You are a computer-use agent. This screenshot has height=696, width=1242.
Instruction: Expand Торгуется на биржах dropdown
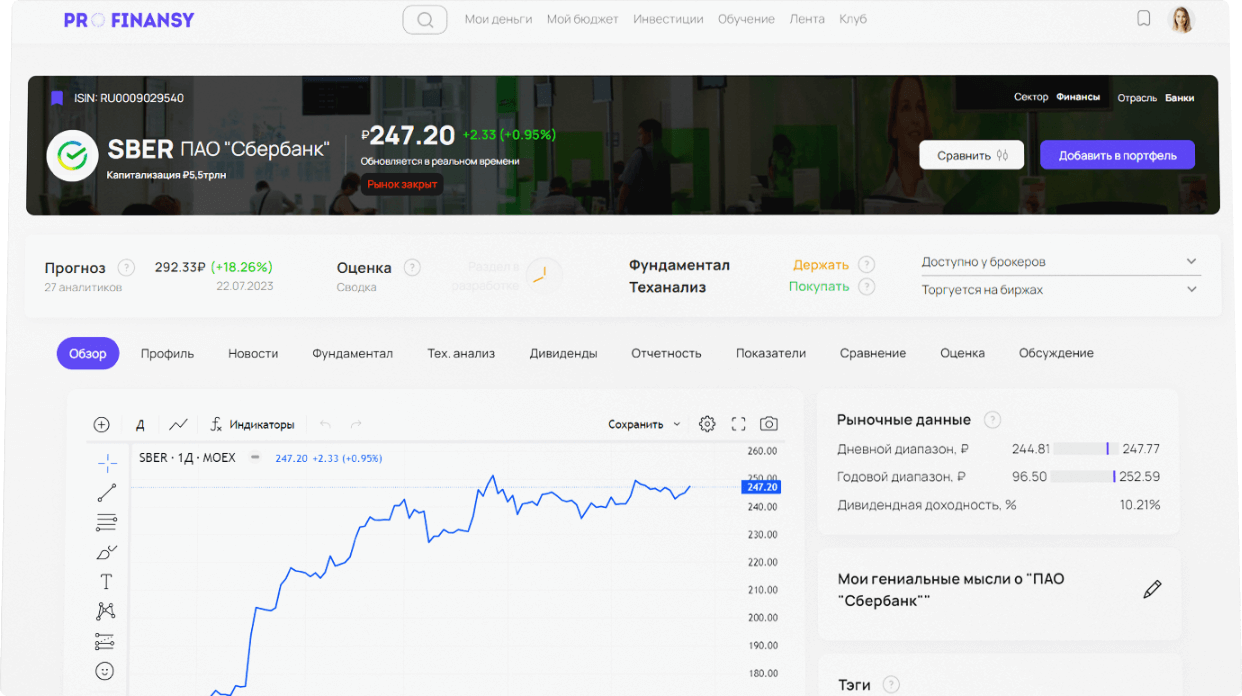coord(1061,290)
